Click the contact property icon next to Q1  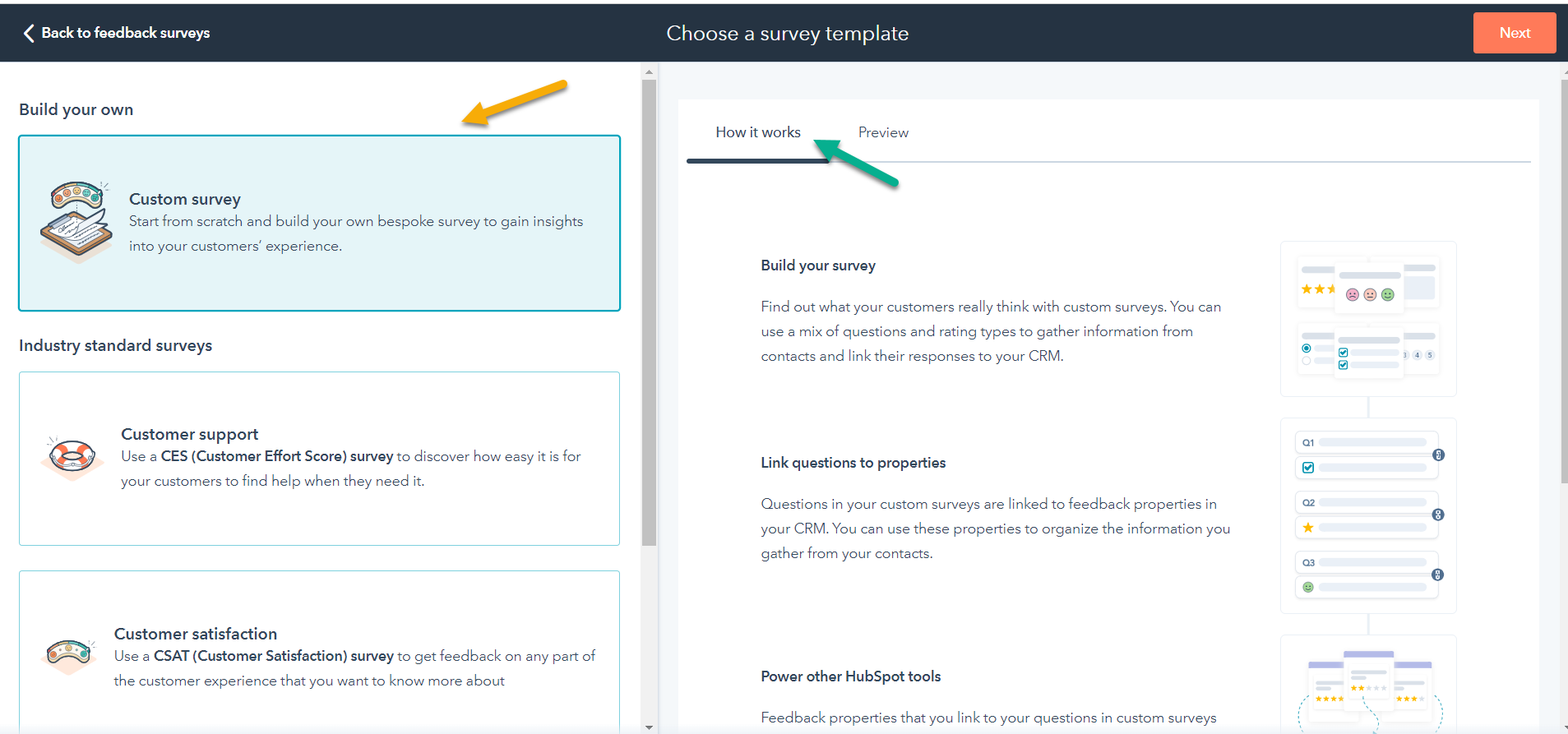[1439, 455]
